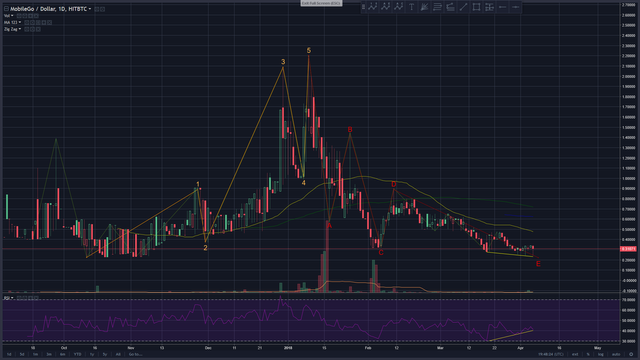Select the middle Elliott wave tool
The width and height of the screenshot is (640, 360).
pyautogui.click(x=386, y=7)
